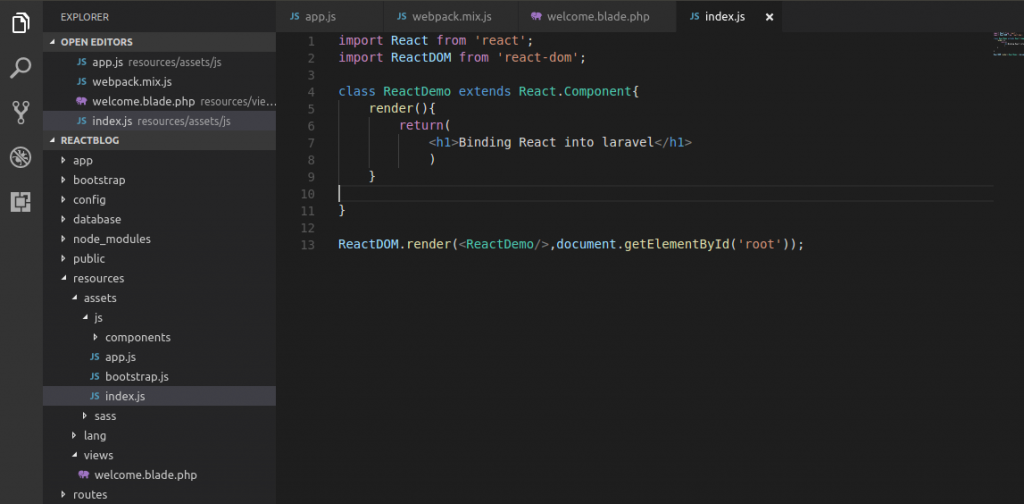Open the Search activity bar icon
1024x504 pixels.
pos(21,68)
